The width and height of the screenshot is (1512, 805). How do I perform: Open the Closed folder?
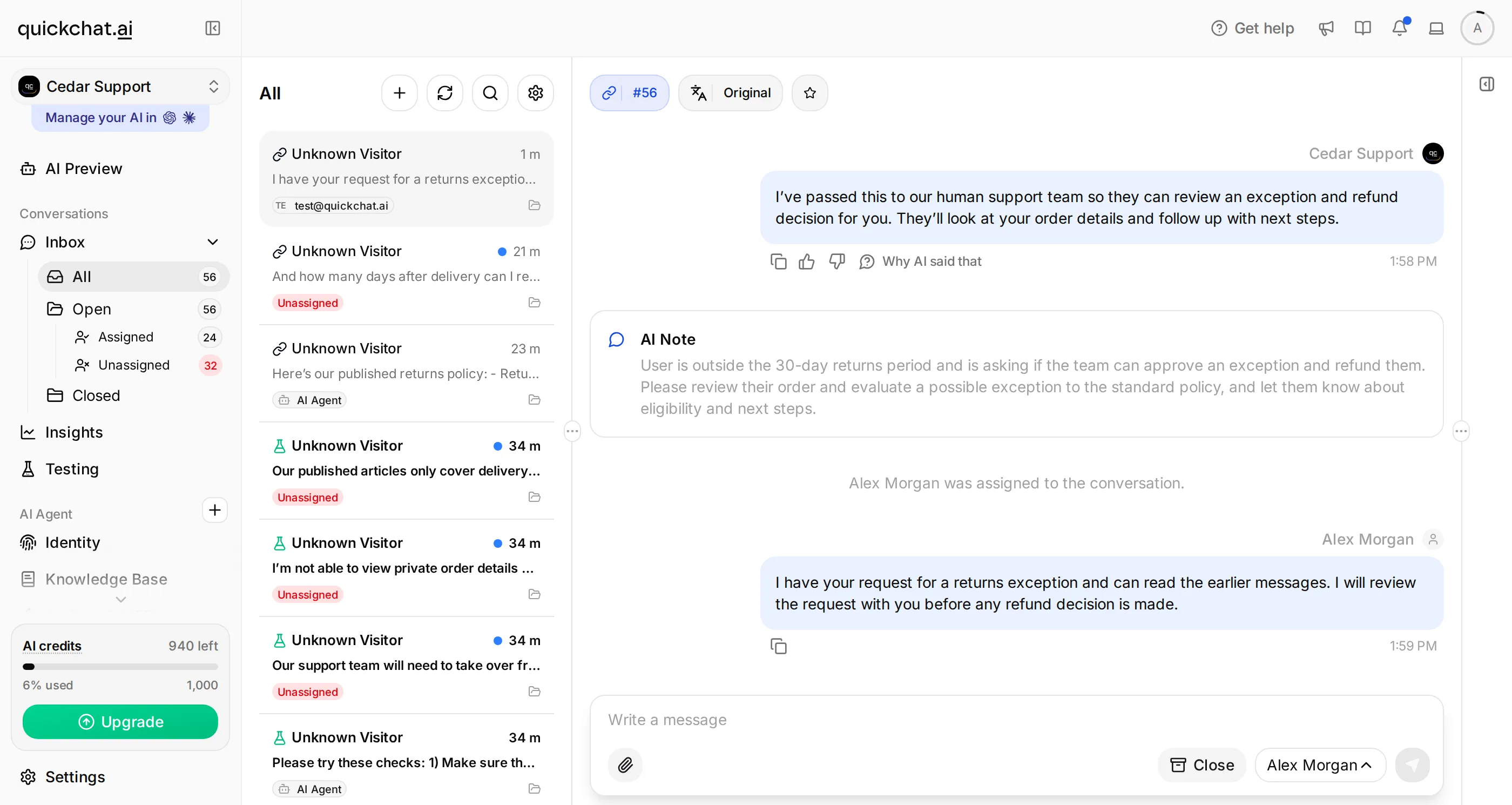click(133, 395)
